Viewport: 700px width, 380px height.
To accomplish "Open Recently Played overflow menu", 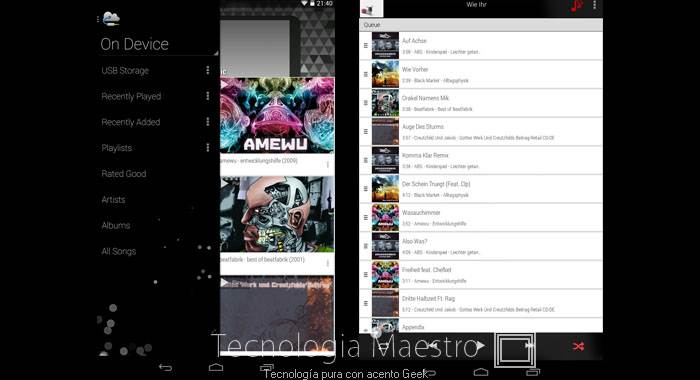I will click(x=208, y=96).
